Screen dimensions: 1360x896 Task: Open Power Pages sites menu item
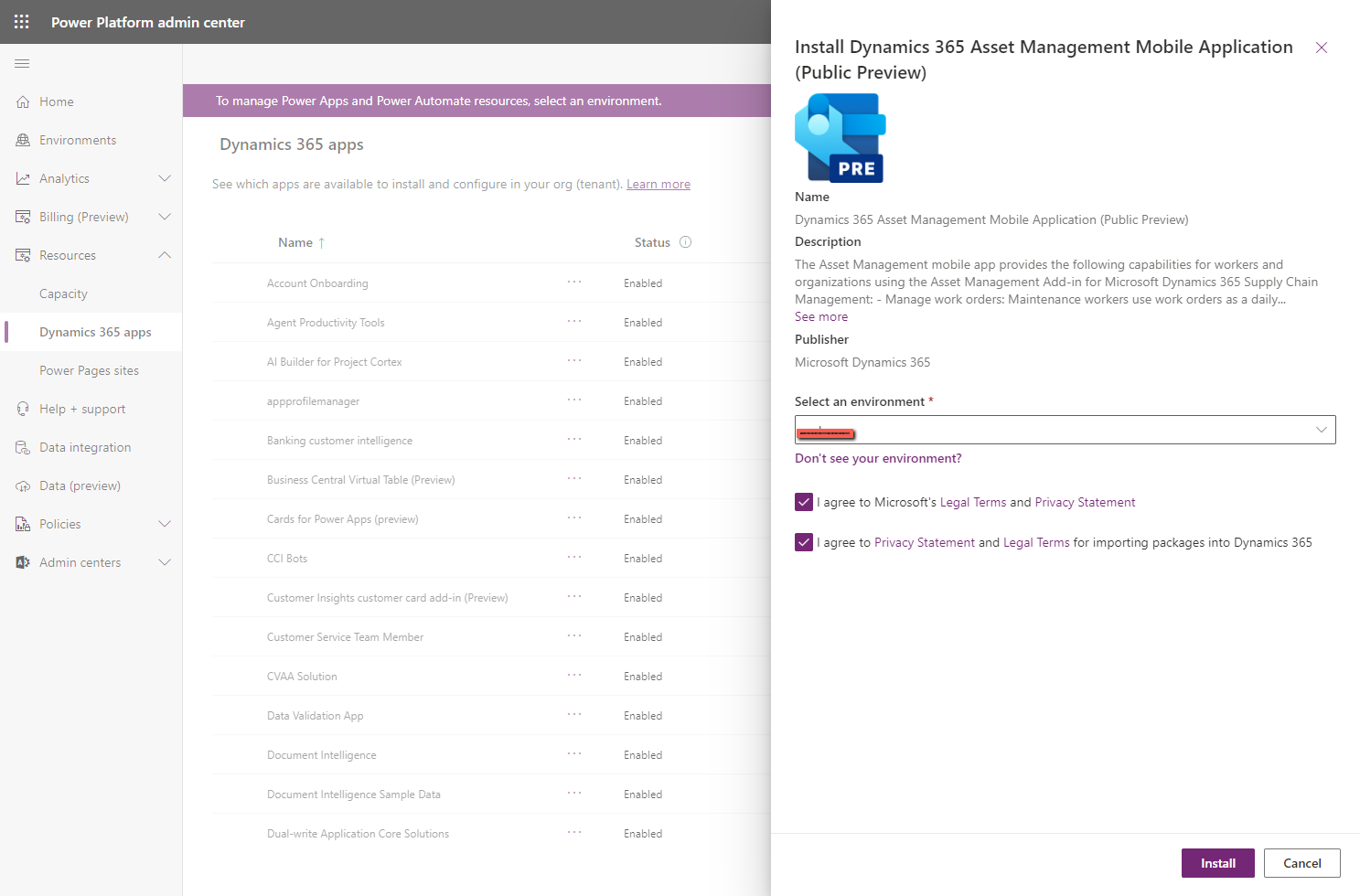pos(89,370)
